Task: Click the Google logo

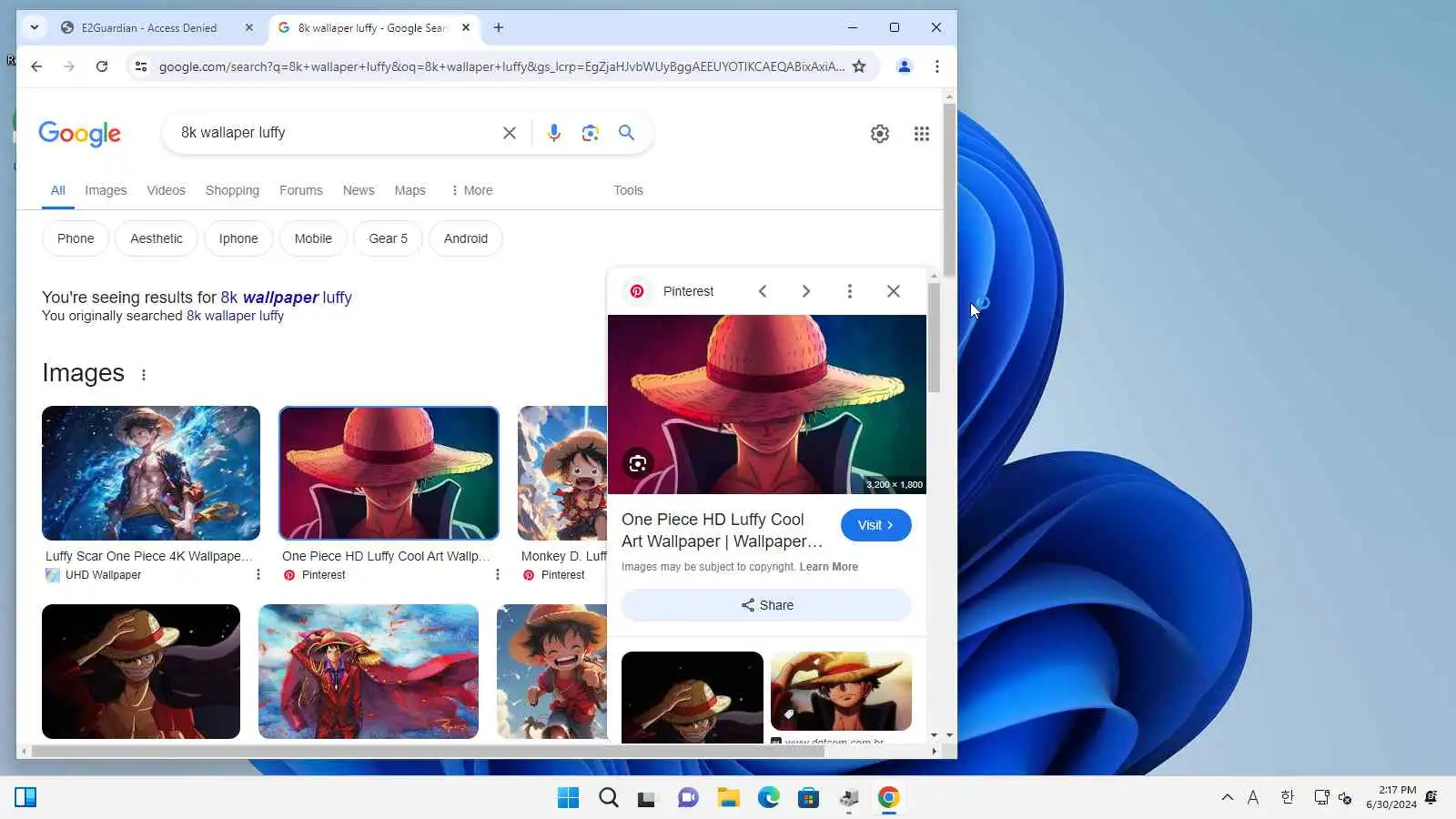Action: coord(79,134)
